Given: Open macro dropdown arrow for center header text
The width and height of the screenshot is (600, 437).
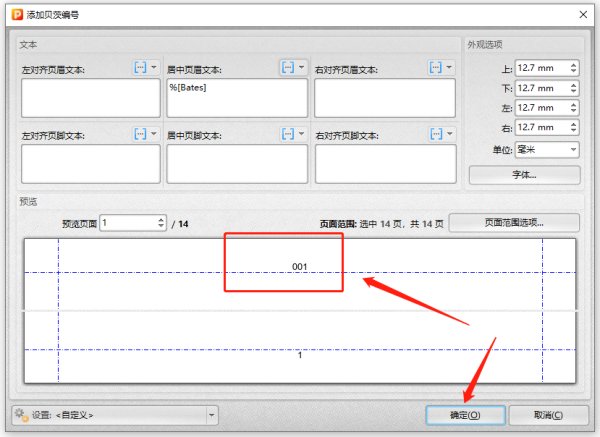Looking at the screenshot, I should pyautogui.click(x=302, y=68).
